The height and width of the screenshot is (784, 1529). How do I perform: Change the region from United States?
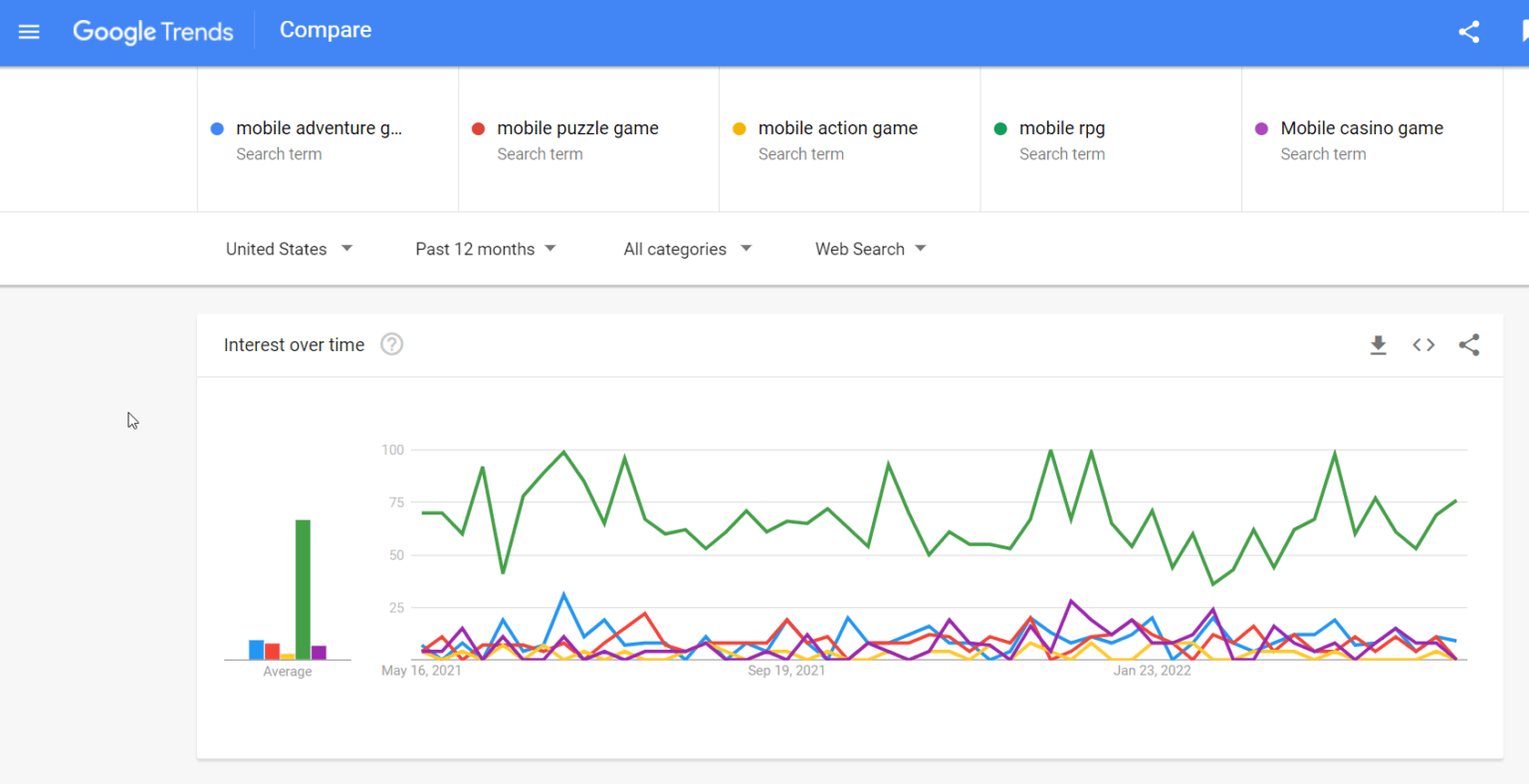(x=288, y=249)
